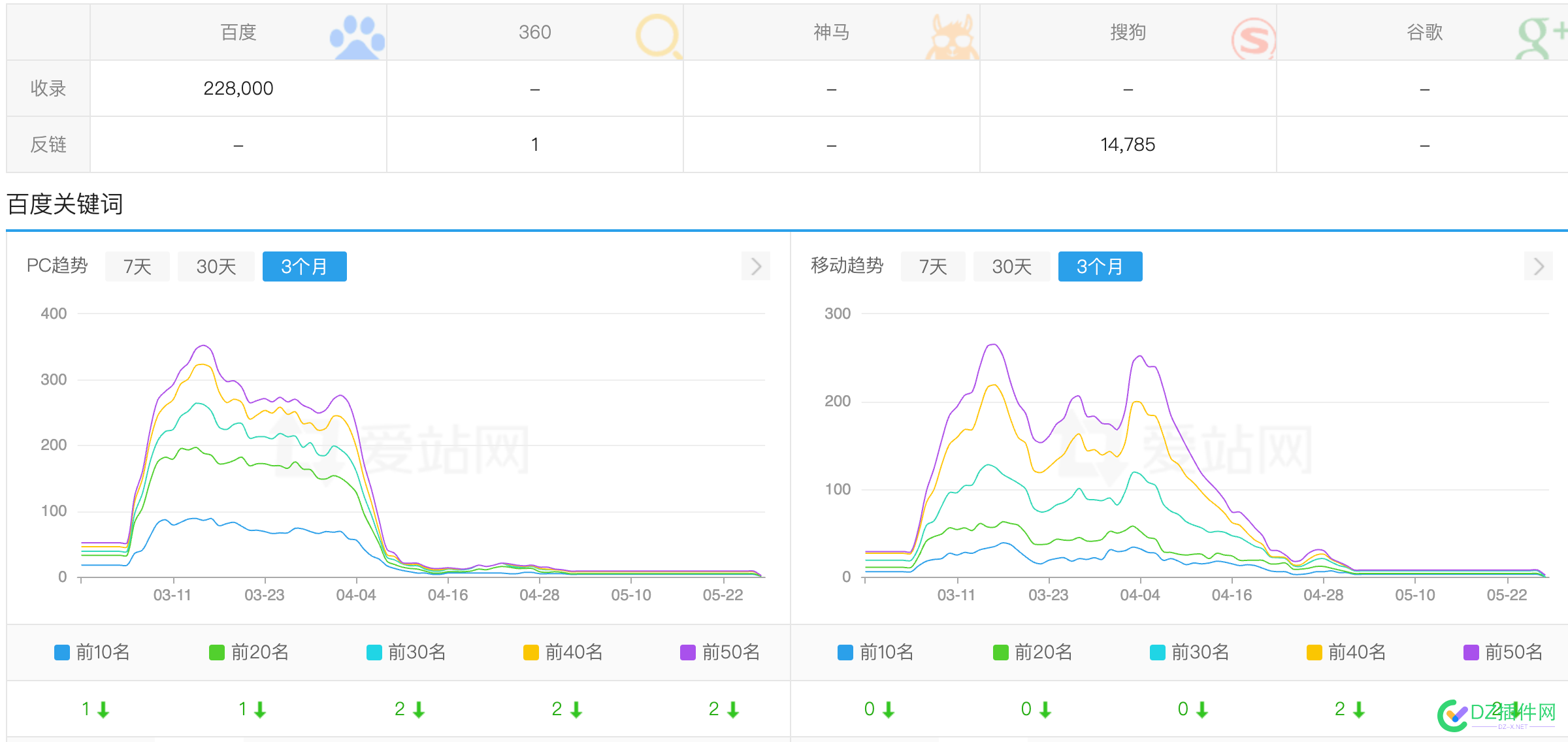The height and width of the screenshot is (742, 1568).
Task: Toggle PC chart 前40名 yellow legend swatch
Action: point(531,653)
